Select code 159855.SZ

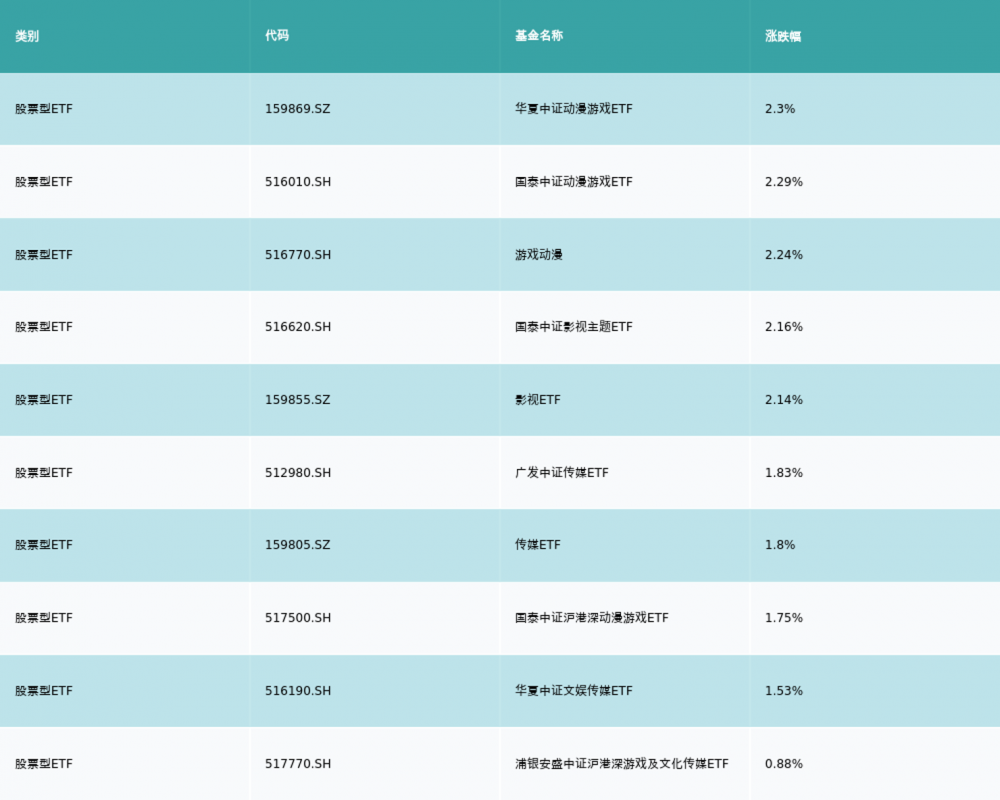298,400
